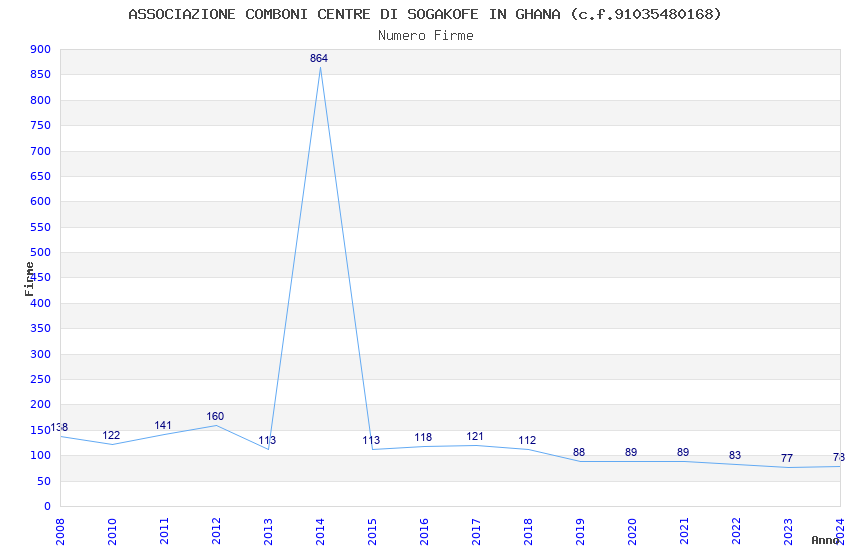The height and width of the screenshot is (550, 850).
Task: Click the y-axis value 100
Action: (41, 455)
